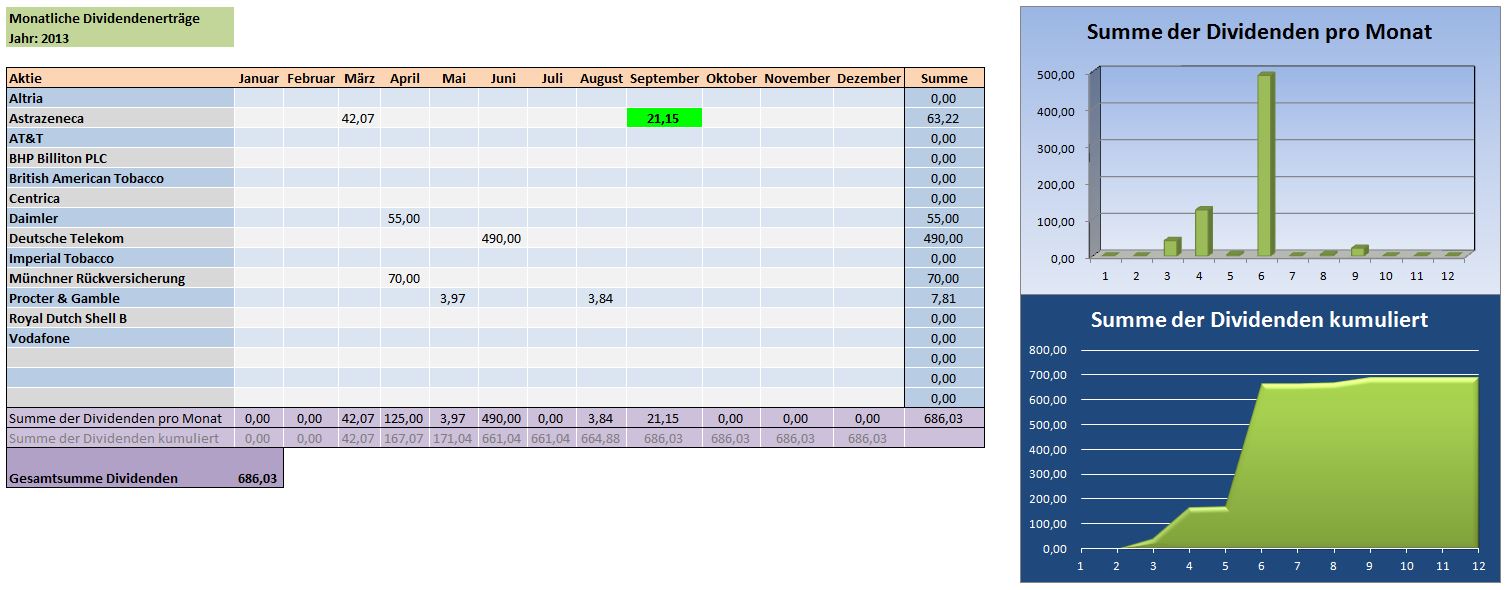The image size is (1507, 590).
Task: Select the Monatliche Dividendenerträge title cell
Action: pos(120,18)
